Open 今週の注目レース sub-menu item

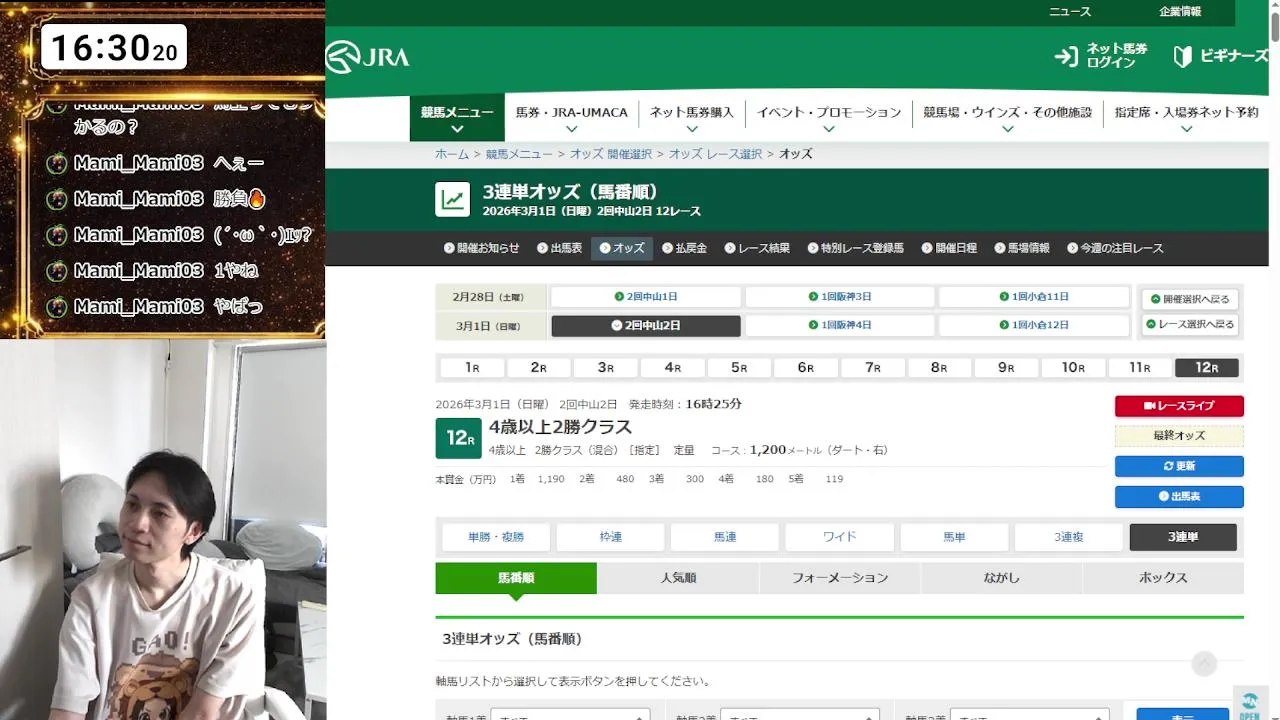(x=1115, y=248)
